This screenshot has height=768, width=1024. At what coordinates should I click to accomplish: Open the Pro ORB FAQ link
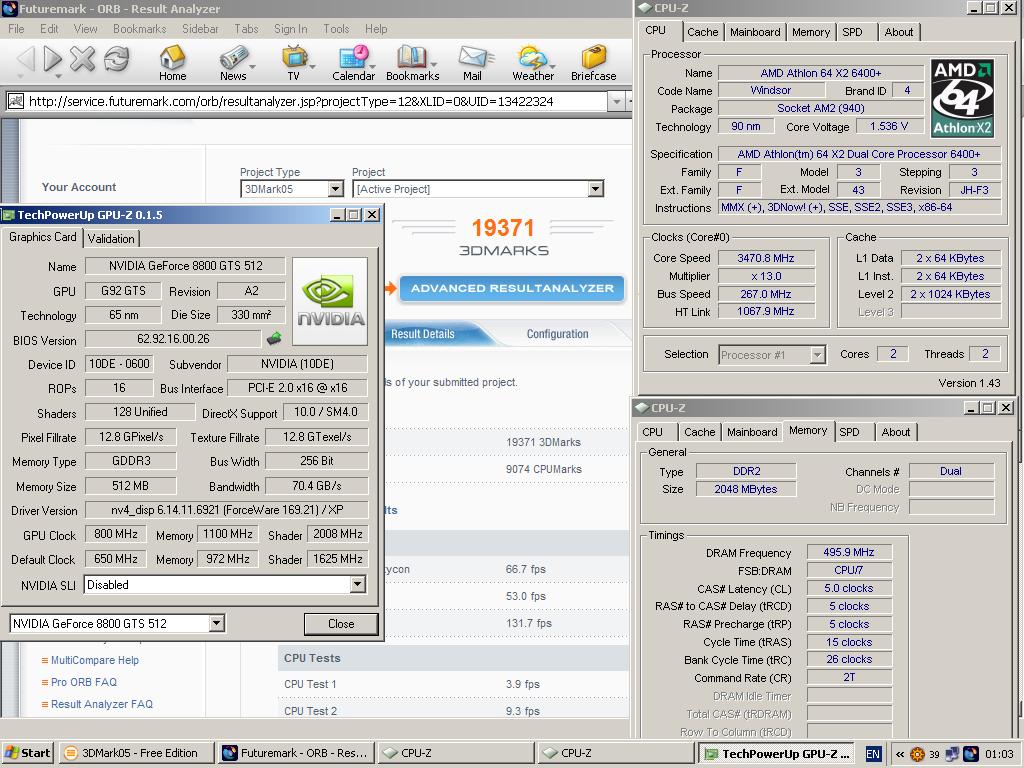pyautogui.click(x=84, y=682)
